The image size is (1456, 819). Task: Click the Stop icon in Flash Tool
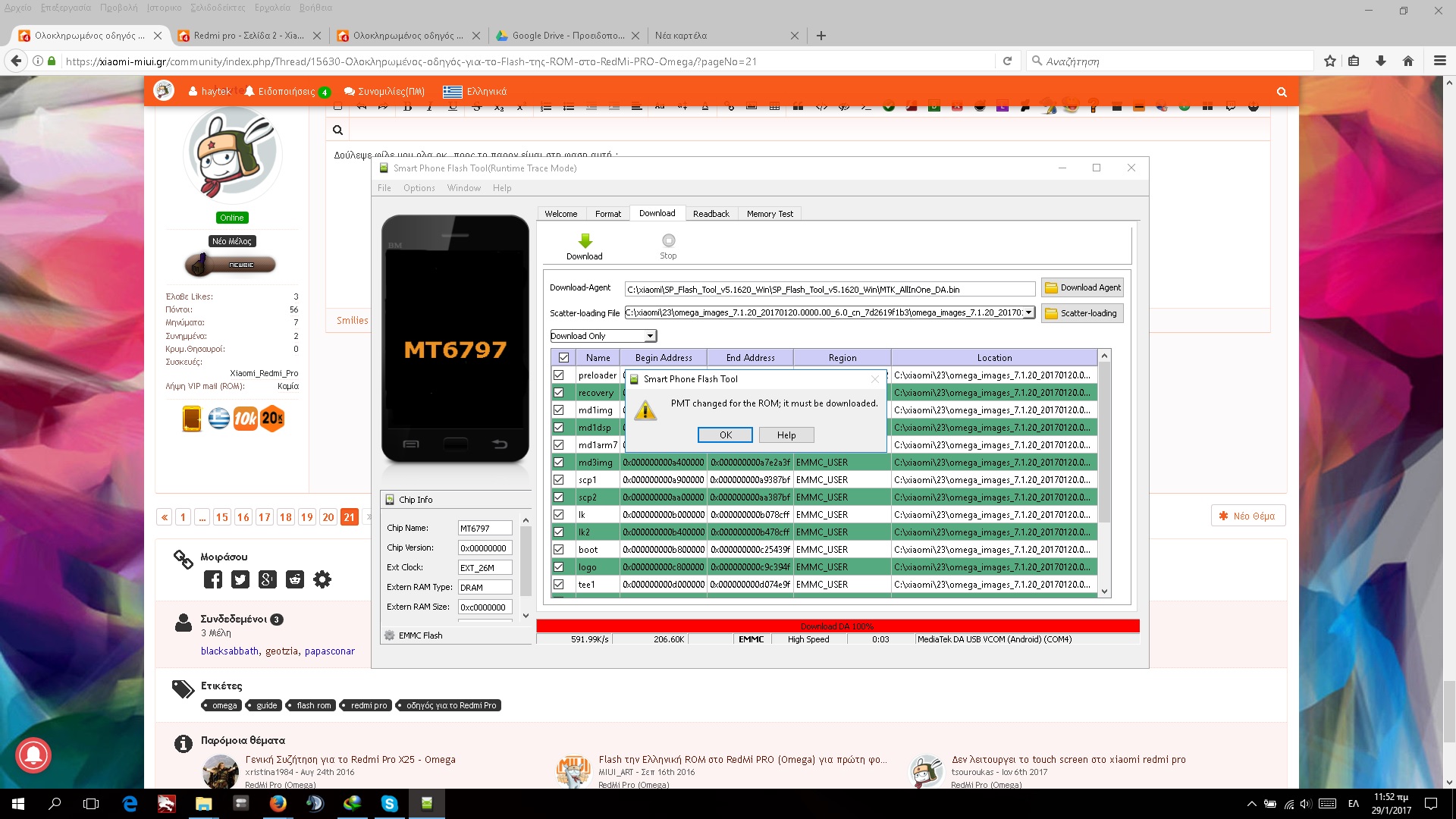pyautogui.click(x=668, y=241)
